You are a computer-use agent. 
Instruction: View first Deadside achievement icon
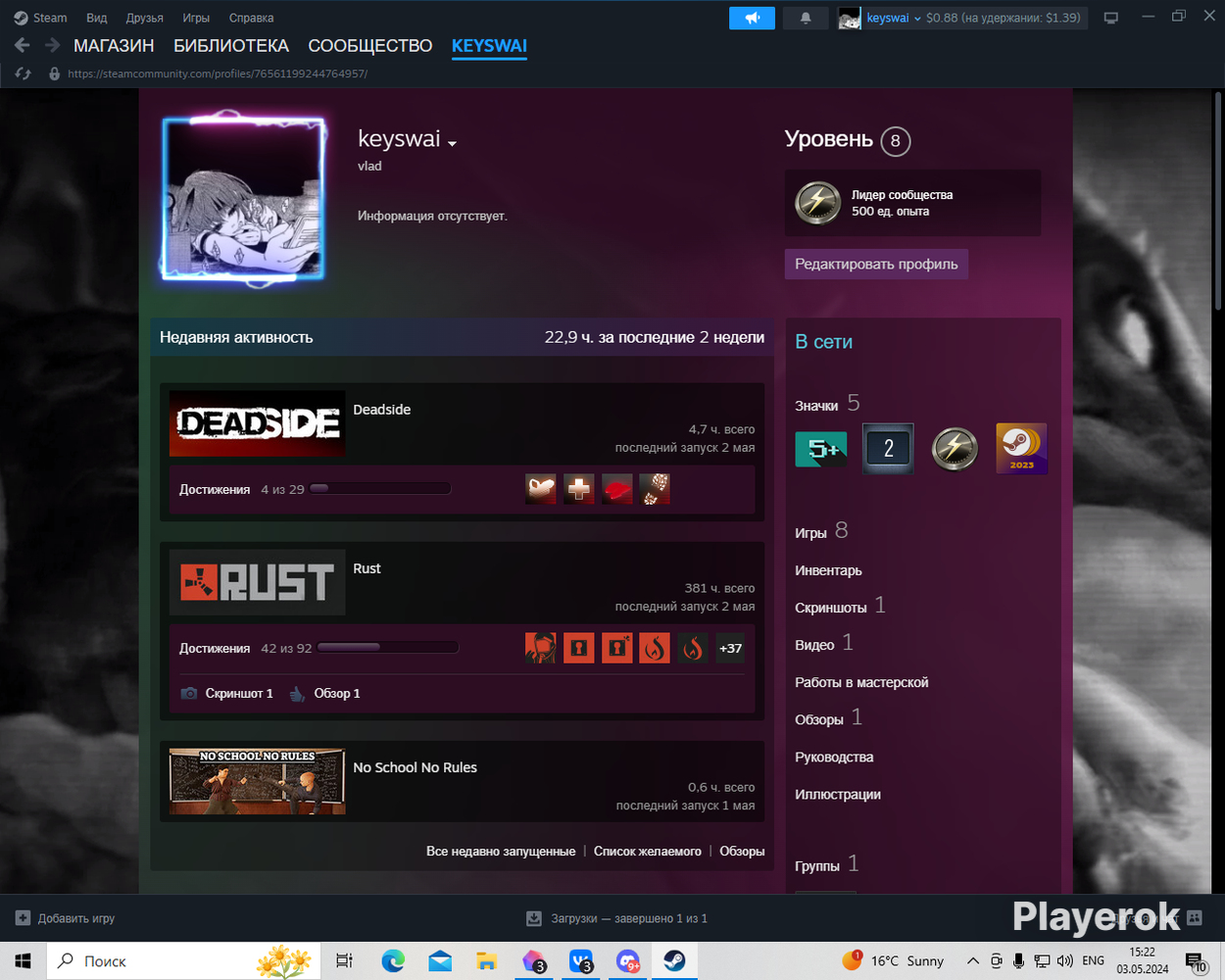541,489
